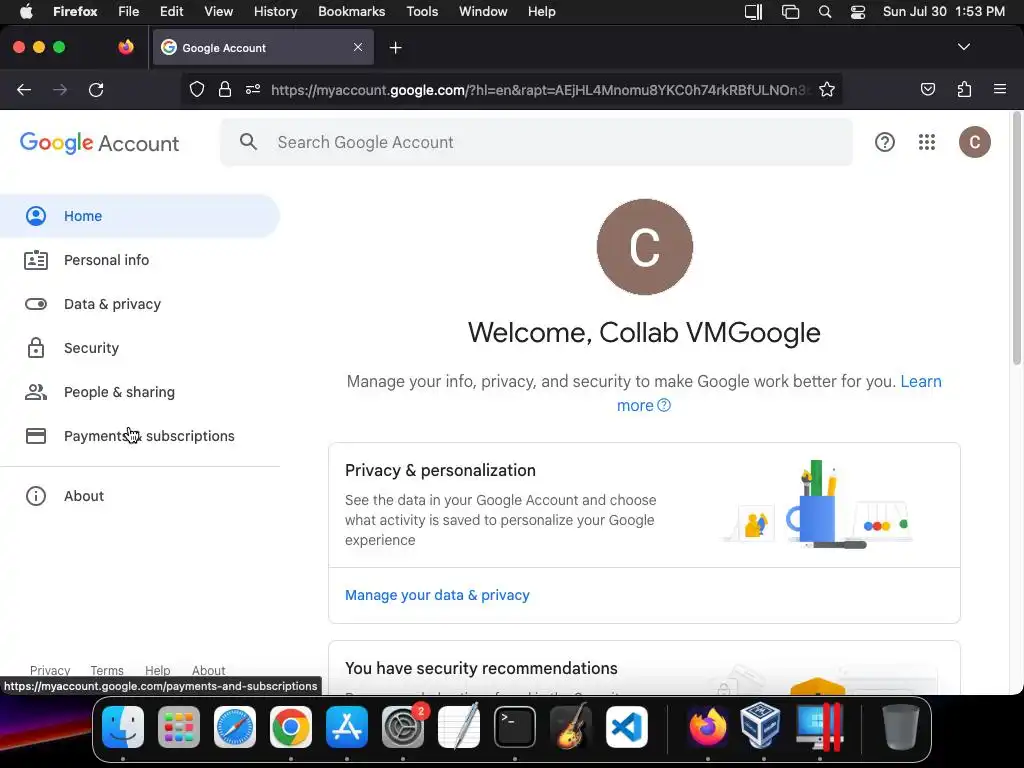Open About in the sidebar
The width and height of the screenshot is (1024, 768).
tap(140, 496)
